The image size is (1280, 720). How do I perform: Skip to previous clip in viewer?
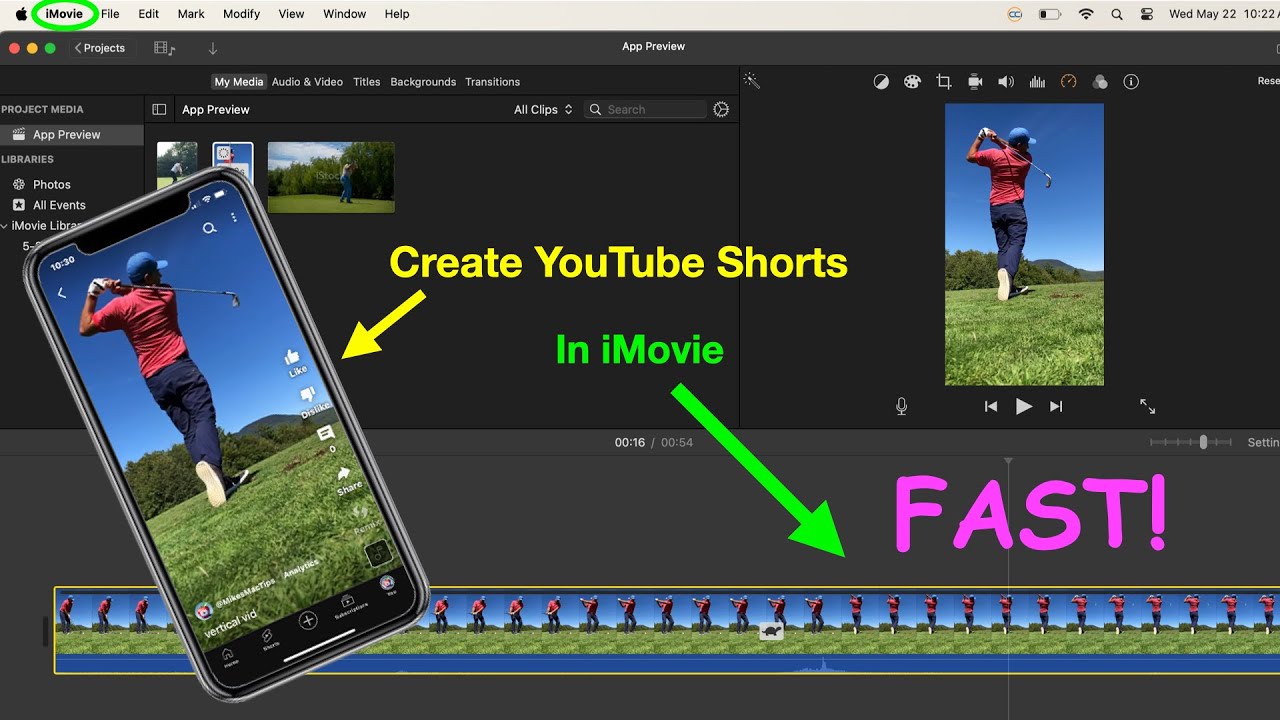pos(991,406)
